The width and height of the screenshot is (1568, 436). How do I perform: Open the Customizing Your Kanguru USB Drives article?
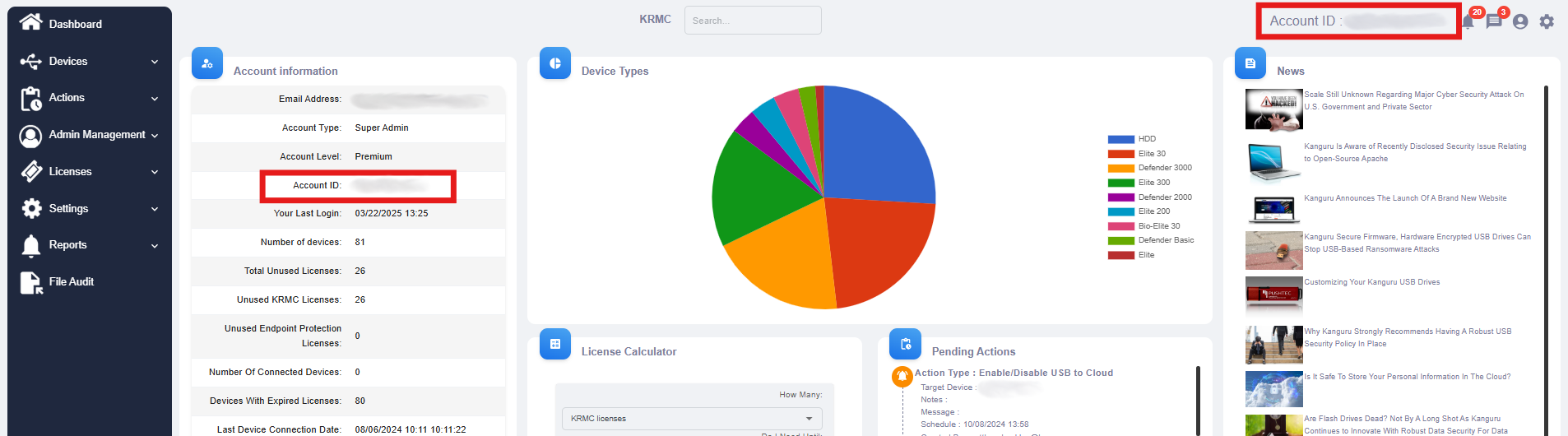1371,282
